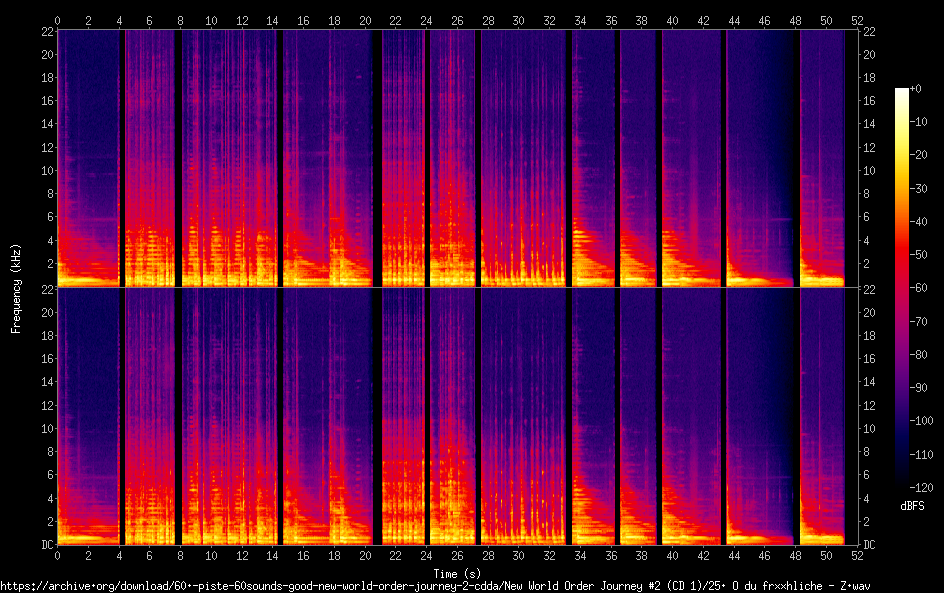Click the '-90' color scale label
Image resolution: width=944 pixels, height=593 pixels.
[x=918, y=388]
